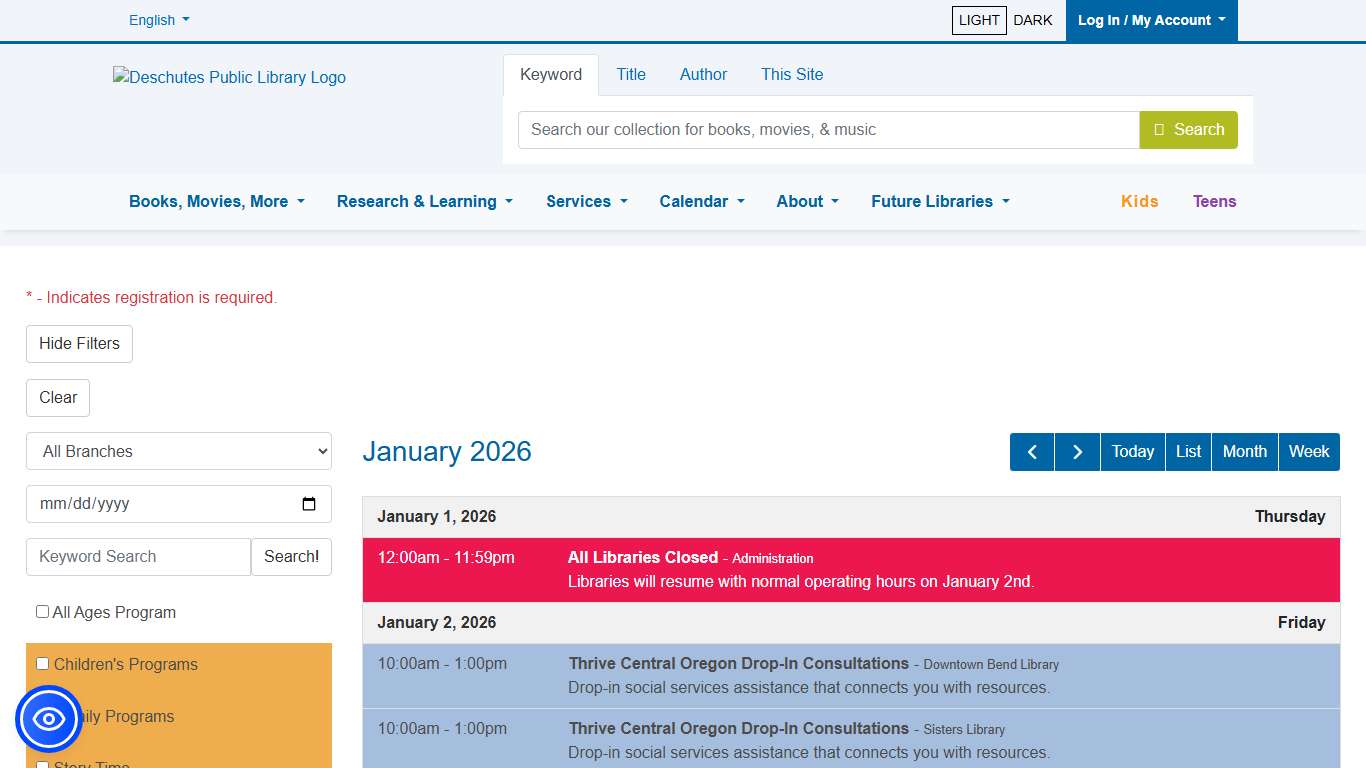Image resolution: width=1366 pixels, height=768 pixels.
Task: Go to previous month with left arrow
Action: (x=1031, y=451)
